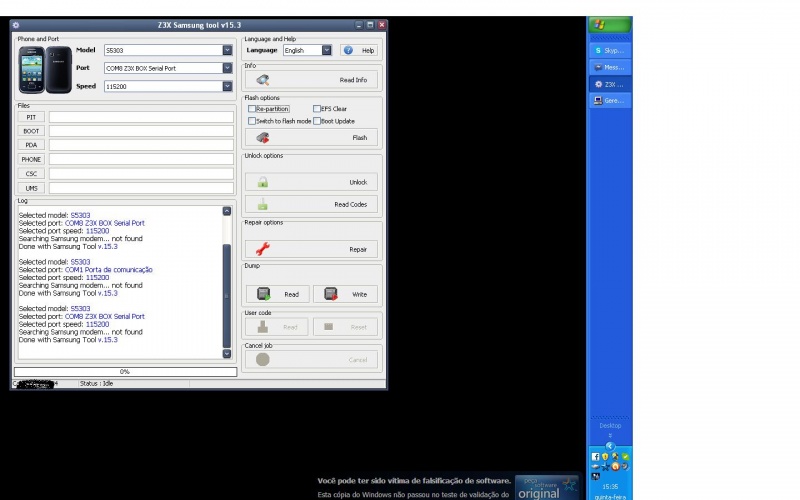Switch to the Messenger taskbar item

[x=609, y=67]
